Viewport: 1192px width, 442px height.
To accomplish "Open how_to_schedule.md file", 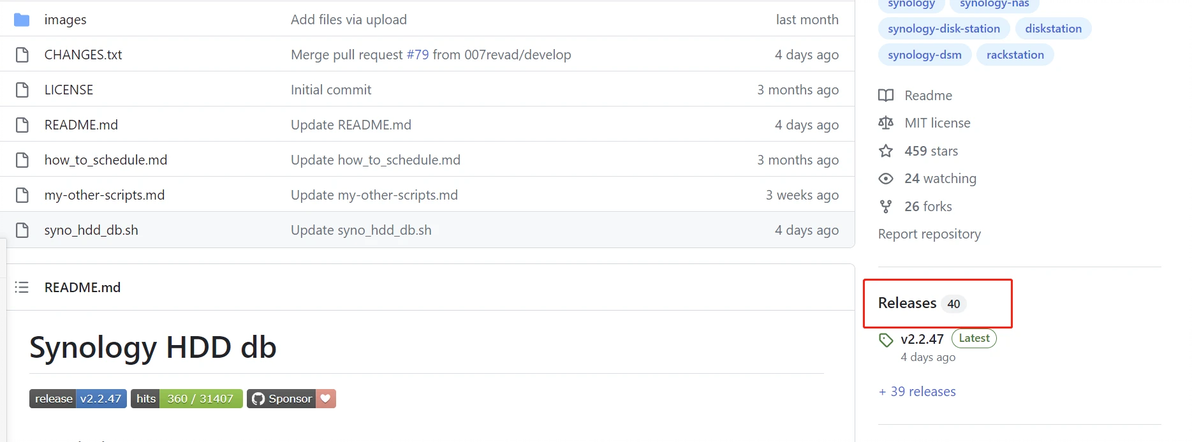I will (106, 160).
